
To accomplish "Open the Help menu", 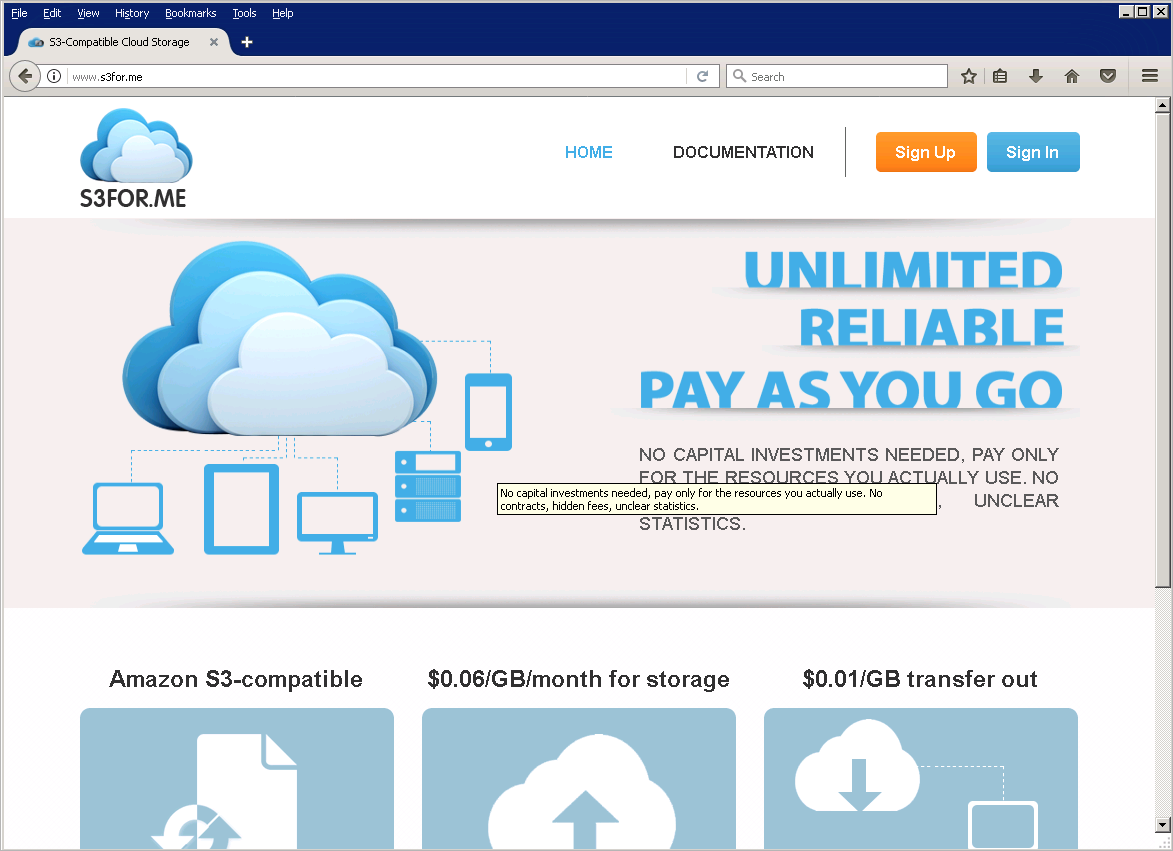I will pyautogui.click(x=282, y=13).
